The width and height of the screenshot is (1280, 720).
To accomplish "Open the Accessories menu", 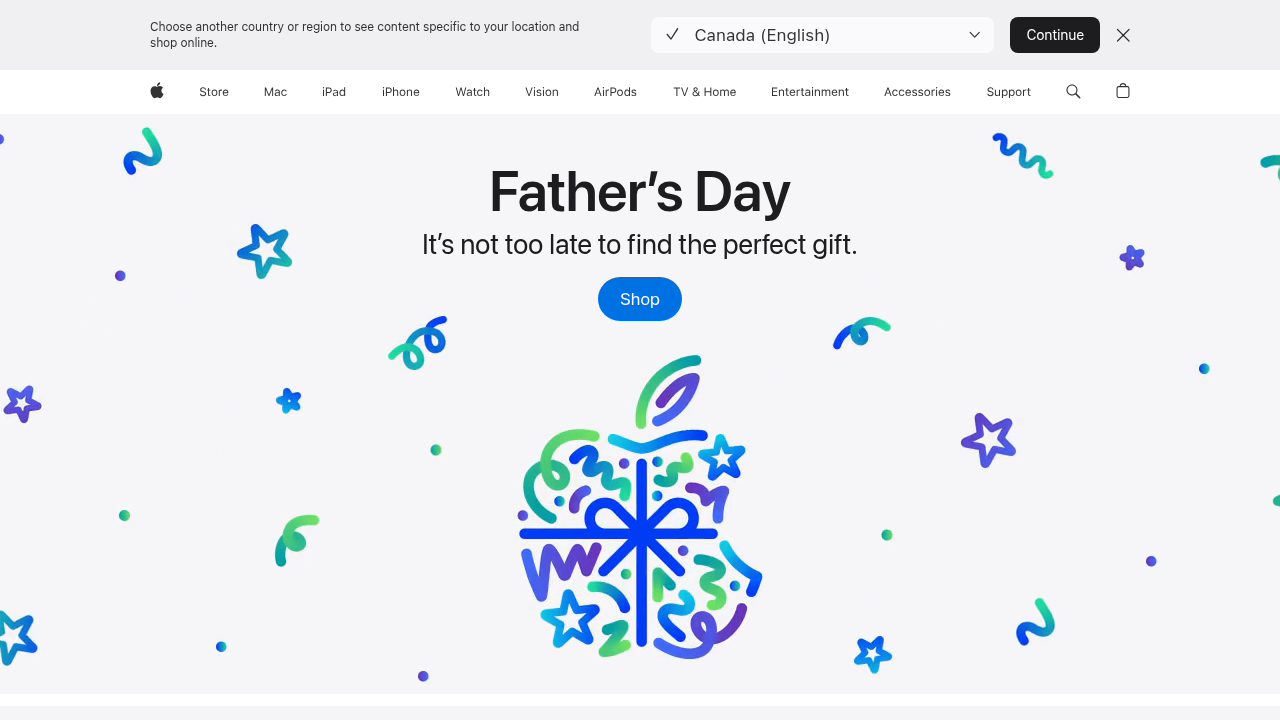I will point(917,92).
